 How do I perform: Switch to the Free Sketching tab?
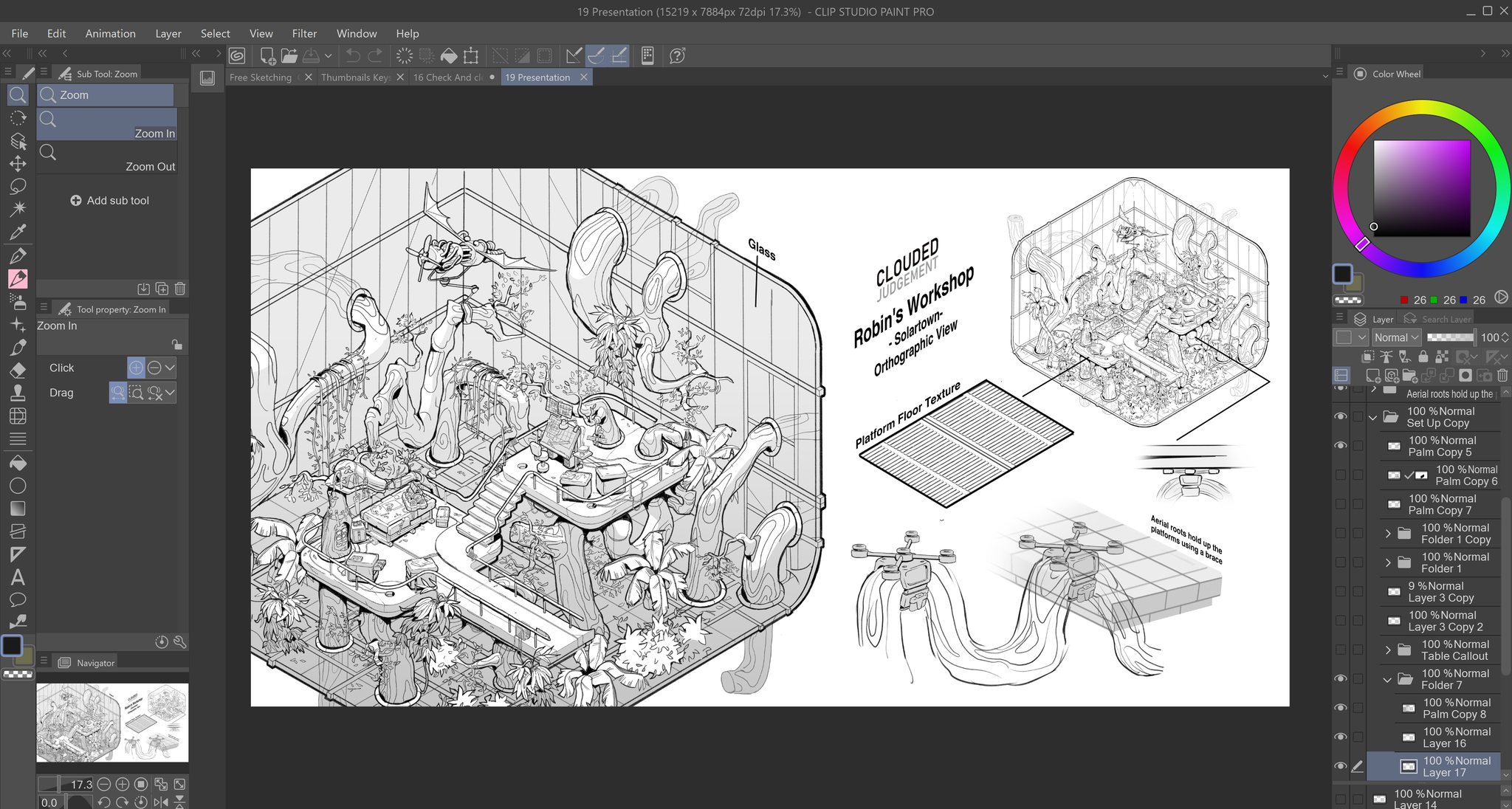click(261, 78)
